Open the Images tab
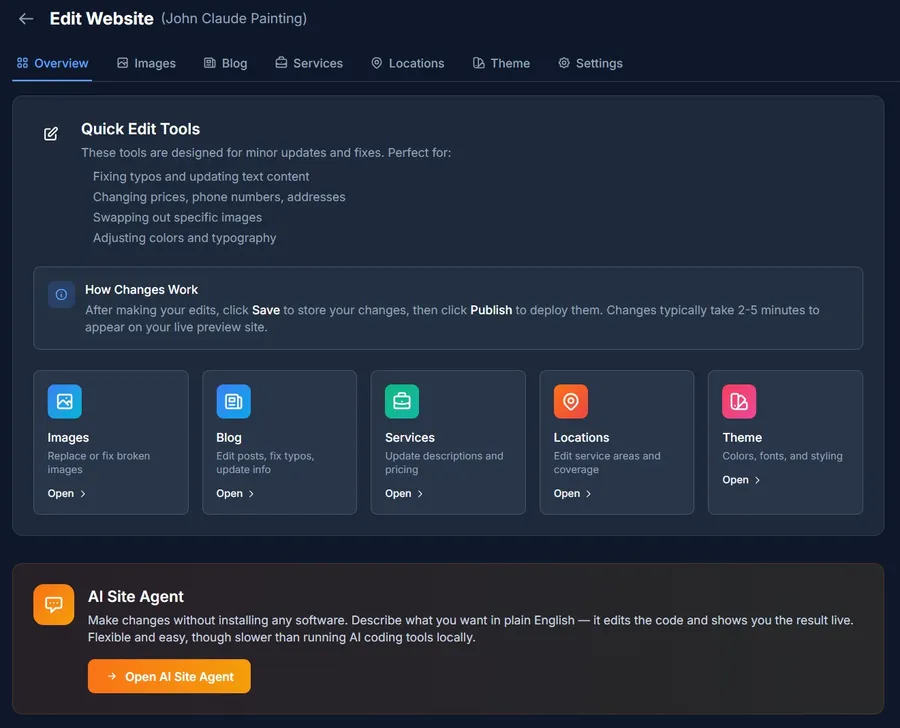900x728 pixels. pyautogui.click(x=146, y=63)
